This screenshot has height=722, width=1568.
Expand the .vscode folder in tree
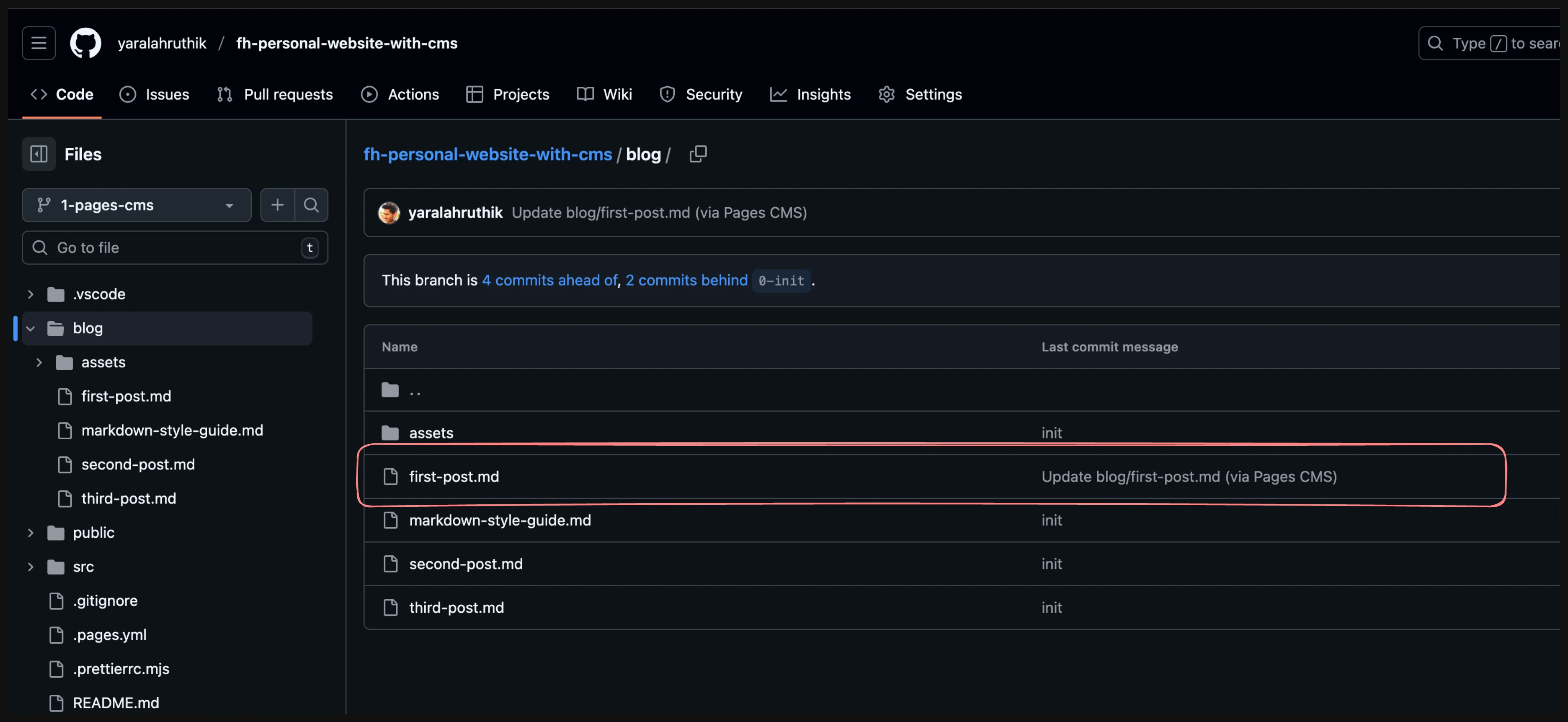click(31, 294)
